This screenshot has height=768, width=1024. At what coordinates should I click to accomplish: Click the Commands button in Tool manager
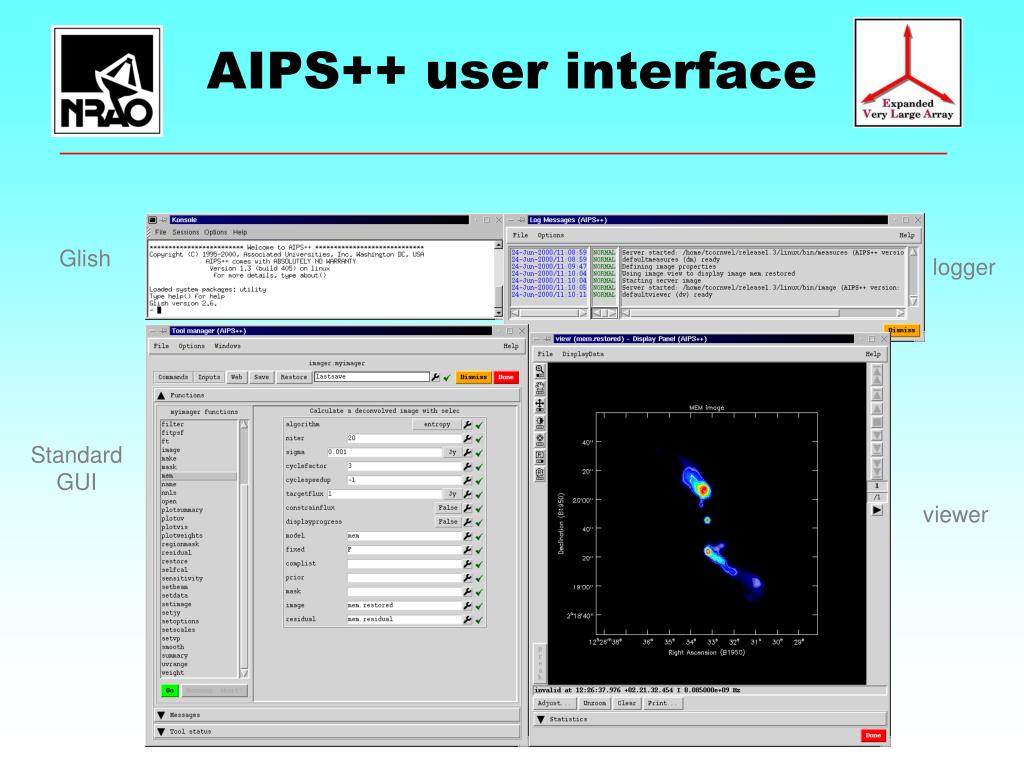[x=173, y=377]
